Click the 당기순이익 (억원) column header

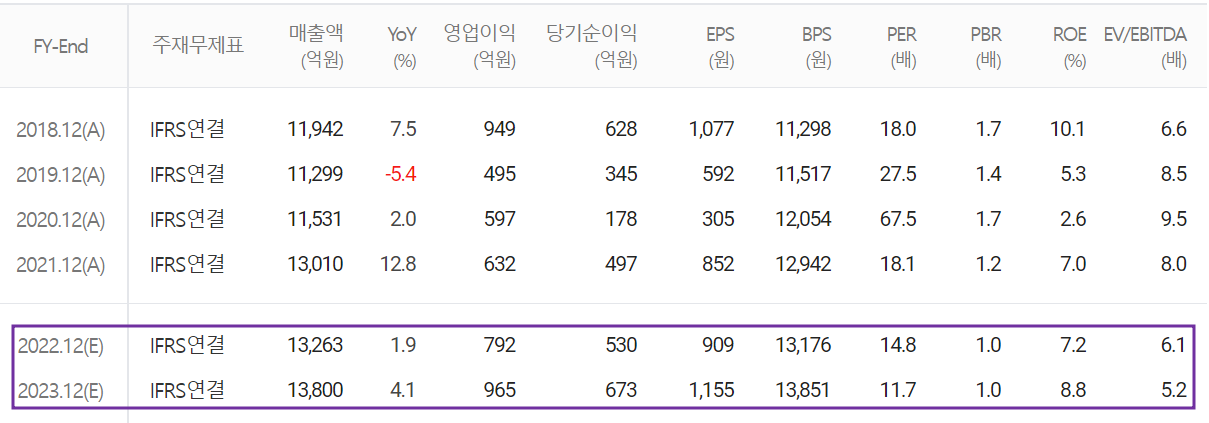(x=592, y=47)
